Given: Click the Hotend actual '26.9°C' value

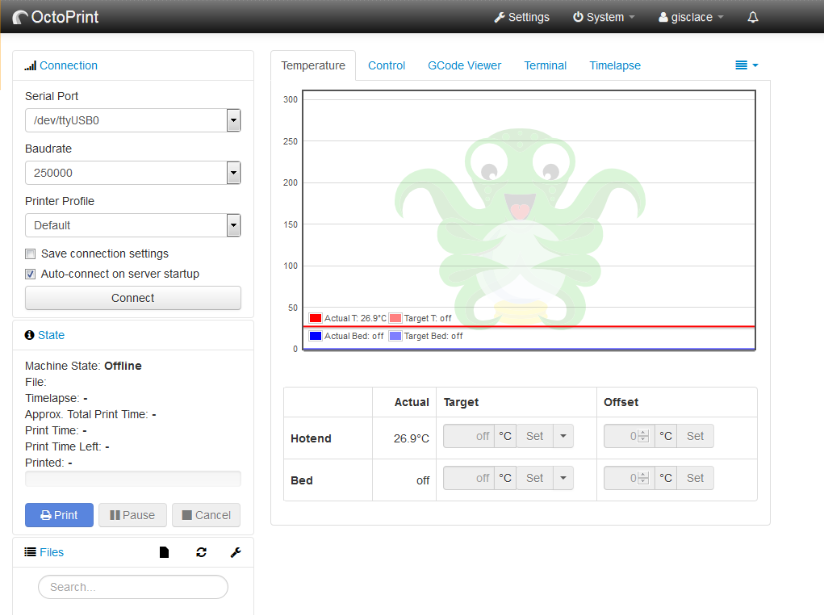Looking at the screenshot, I should 411,438.
